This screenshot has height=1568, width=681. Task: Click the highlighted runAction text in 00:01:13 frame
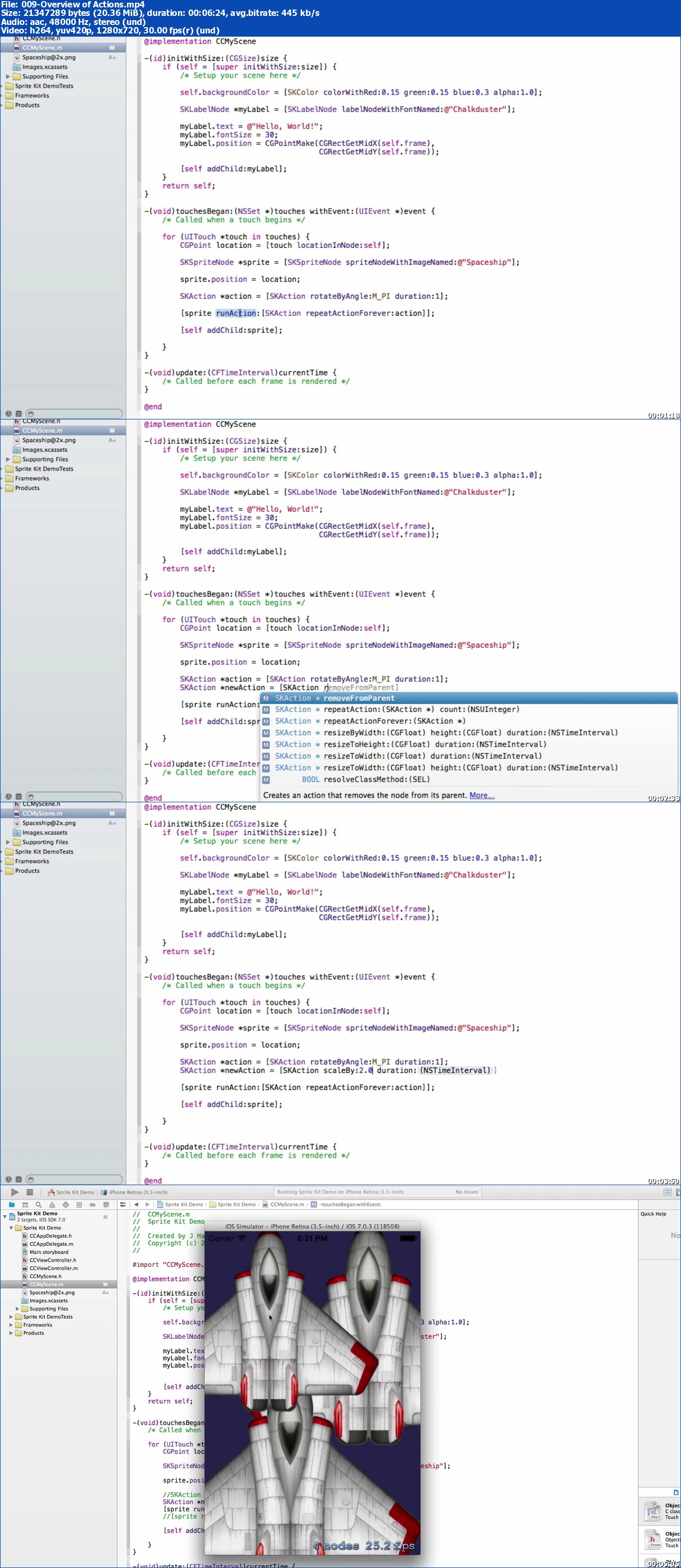236,313
